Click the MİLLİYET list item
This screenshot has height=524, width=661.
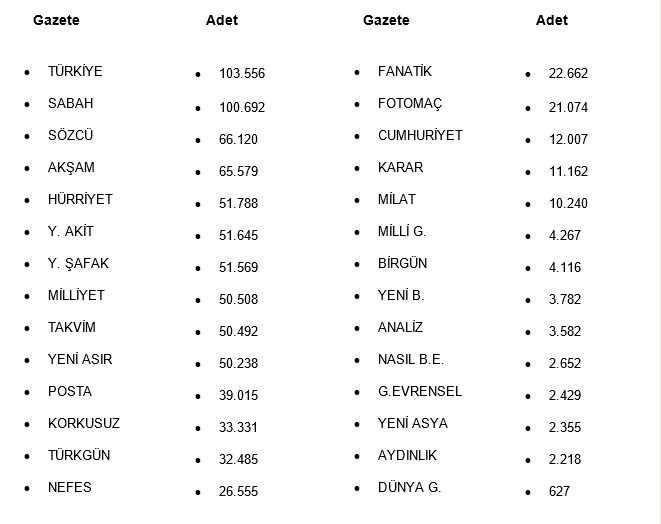click(76, 295)
